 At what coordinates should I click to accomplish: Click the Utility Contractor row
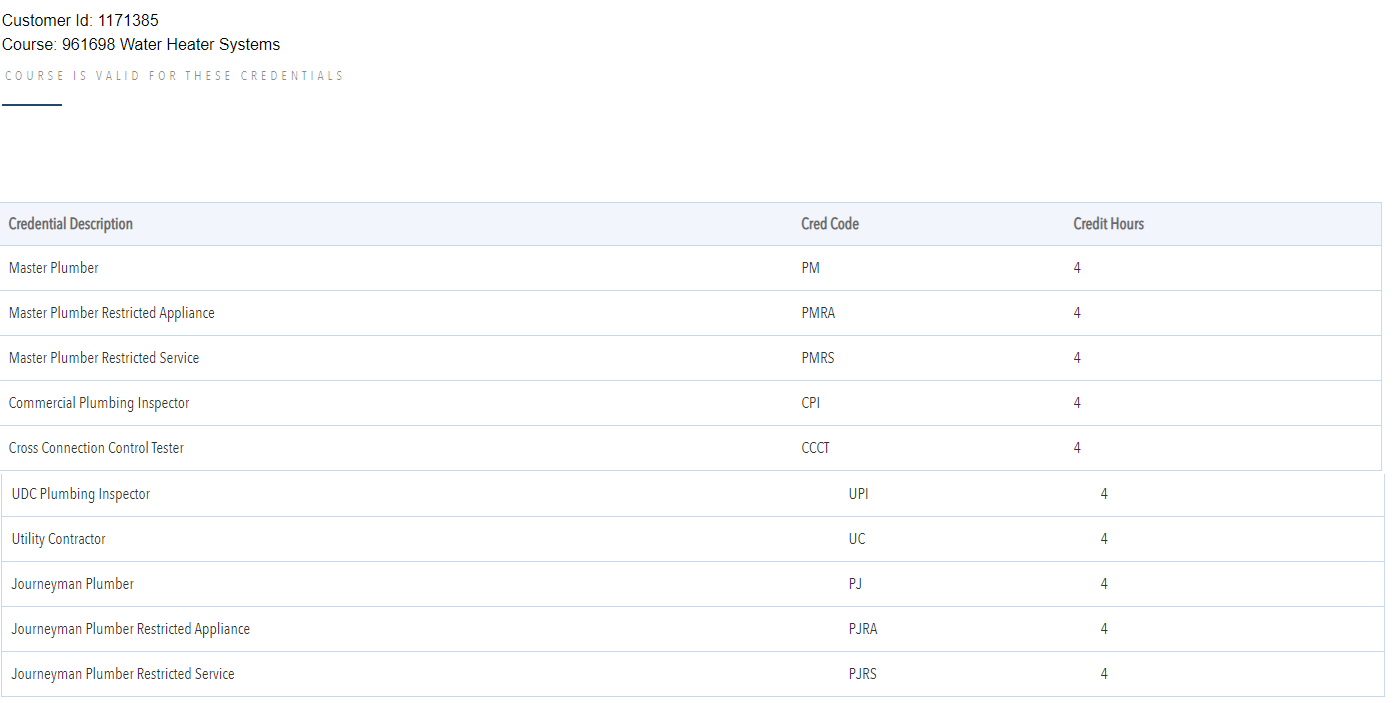click(58, 539)
